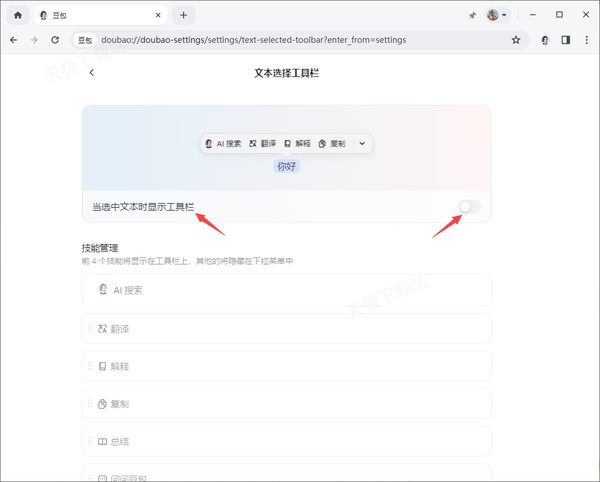Select the AI 搜索 skill row
This screenshot has width=600, height=482.
[287, 290]
